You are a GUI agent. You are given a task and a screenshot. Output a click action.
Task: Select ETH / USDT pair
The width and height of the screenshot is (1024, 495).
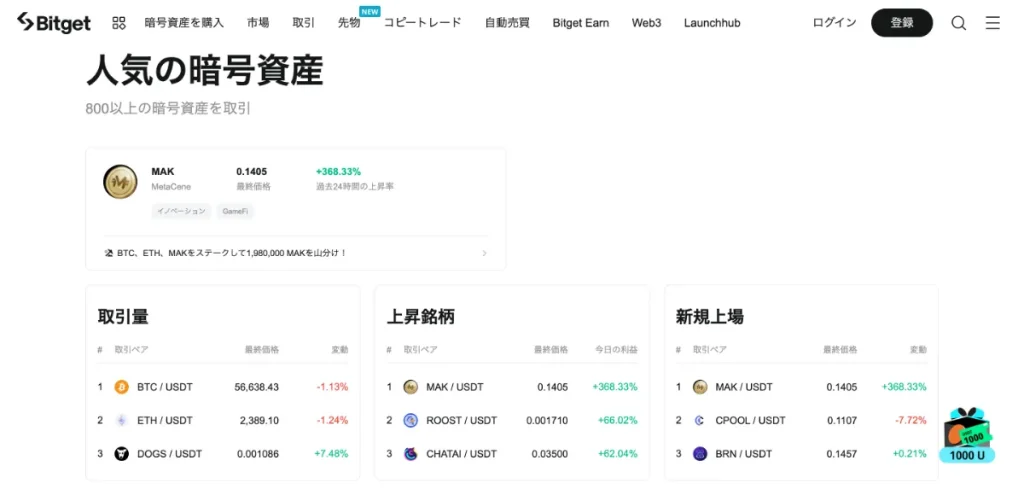pos(165,421)
